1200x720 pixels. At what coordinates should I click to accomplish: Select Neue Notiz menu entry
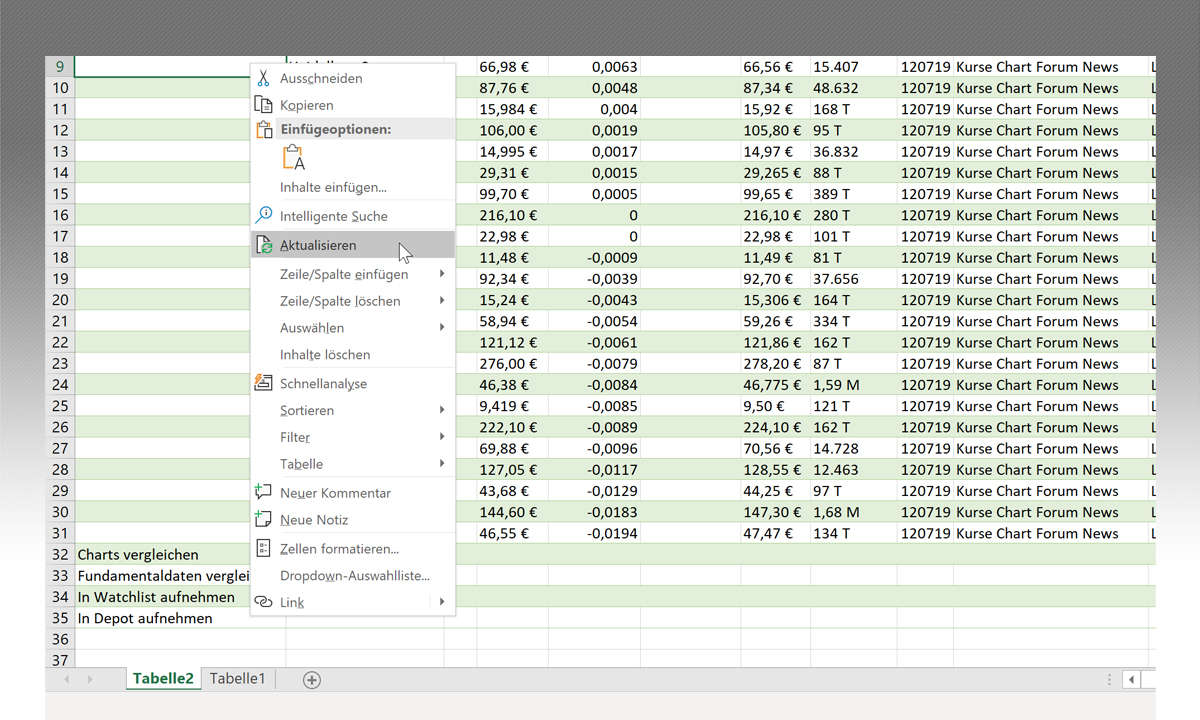353,519
